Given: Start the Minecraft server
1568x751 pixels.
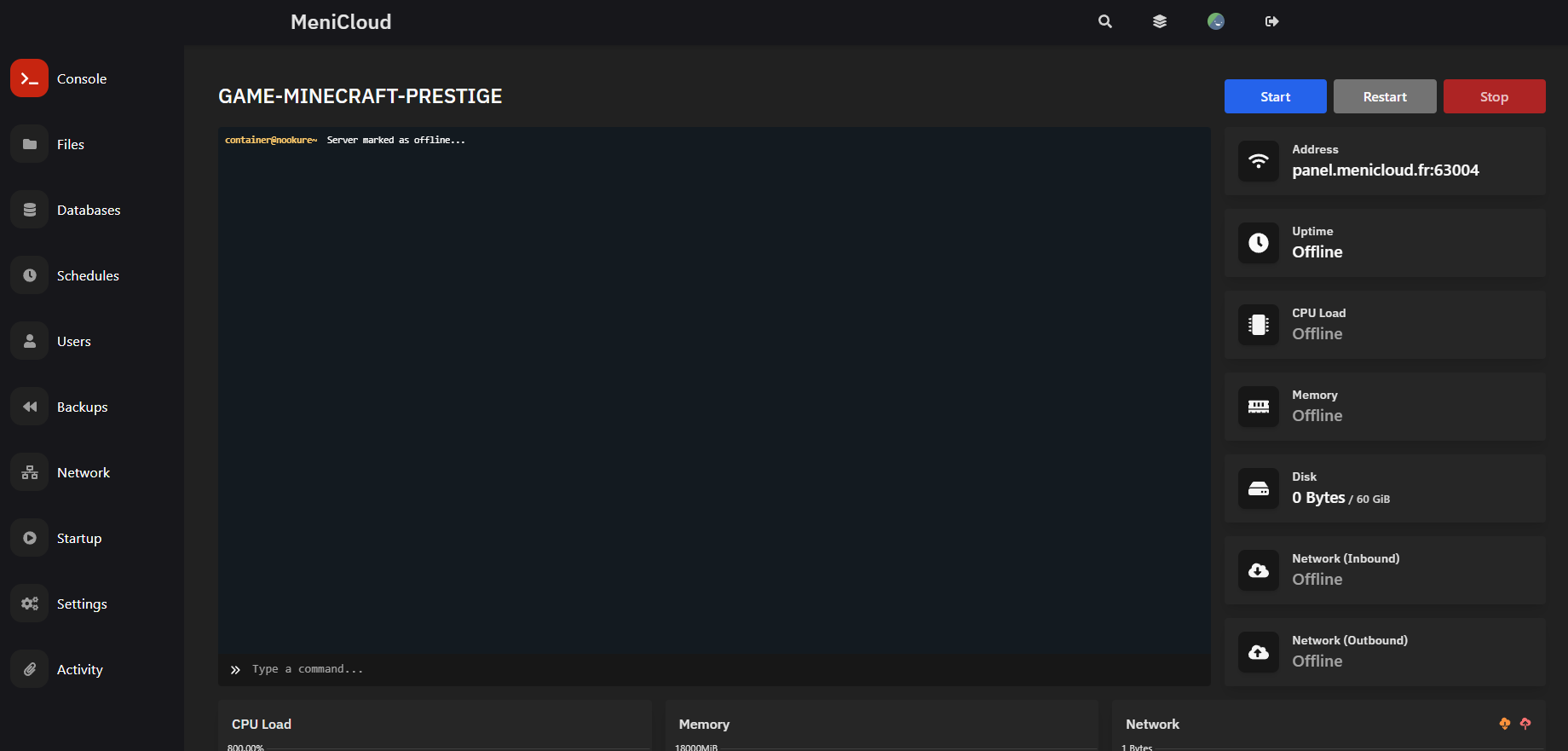Looking at the screenshot, I should coord(1276,96).
